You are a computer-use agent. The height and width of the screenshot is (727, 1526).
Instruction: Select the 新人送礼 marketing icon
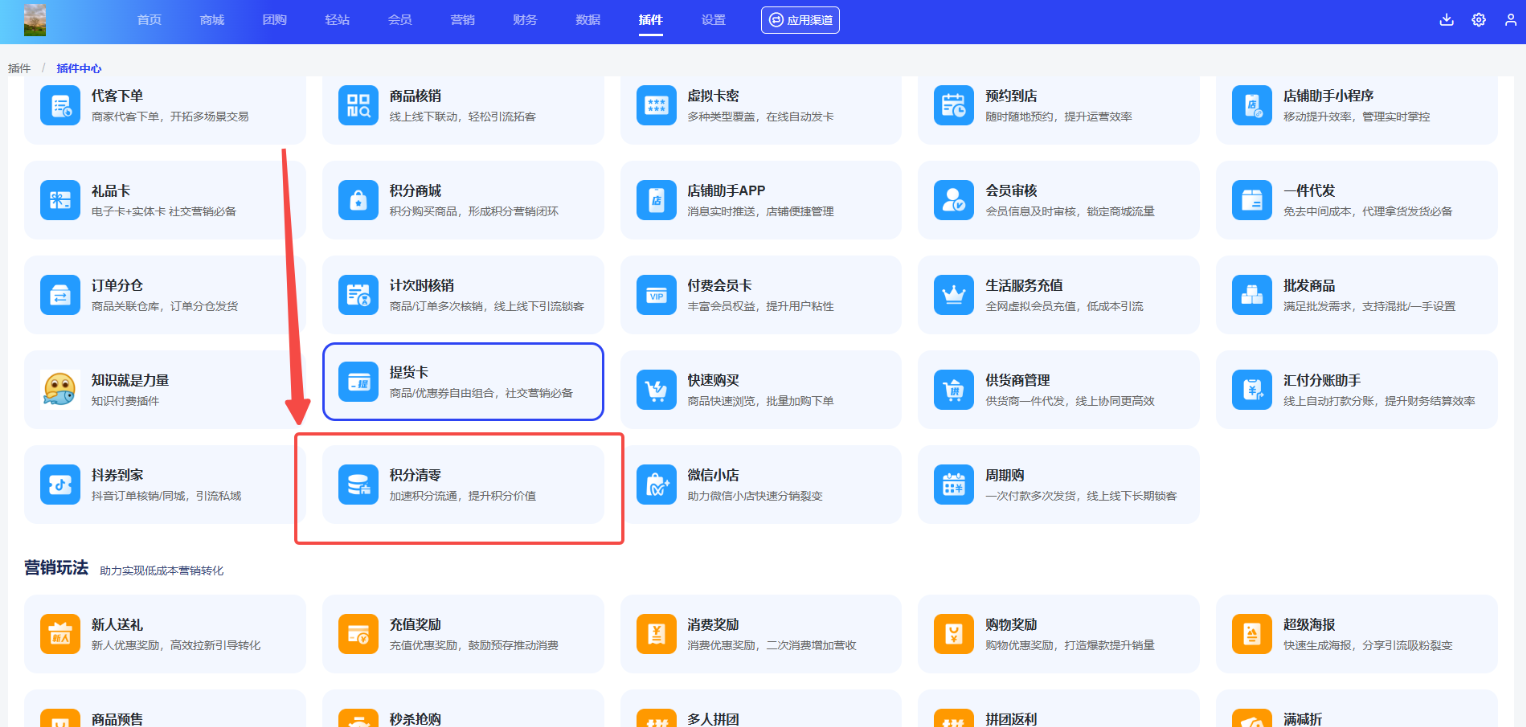pos(60,634)
